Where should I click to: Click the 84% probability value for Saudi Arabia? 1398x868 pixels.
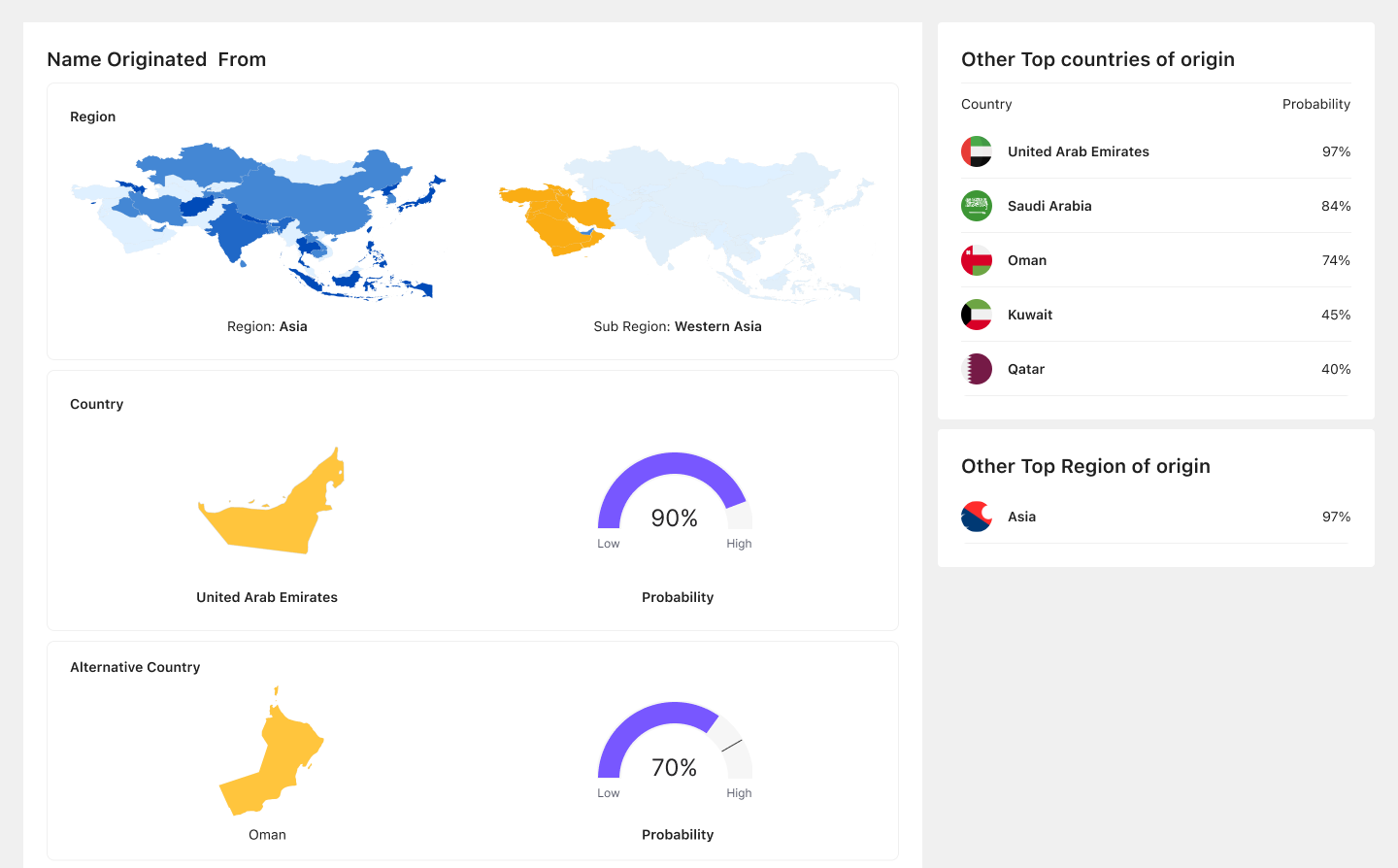click(x=1336, y=206)
